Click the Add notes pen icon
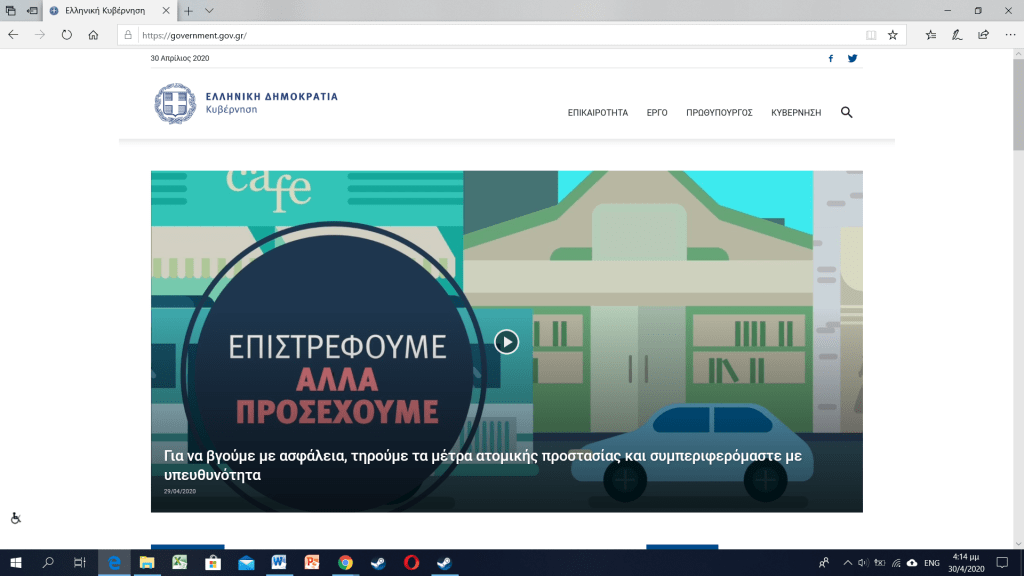The height and width of the screenshot is (576, 1024). [x=957, y=34]
